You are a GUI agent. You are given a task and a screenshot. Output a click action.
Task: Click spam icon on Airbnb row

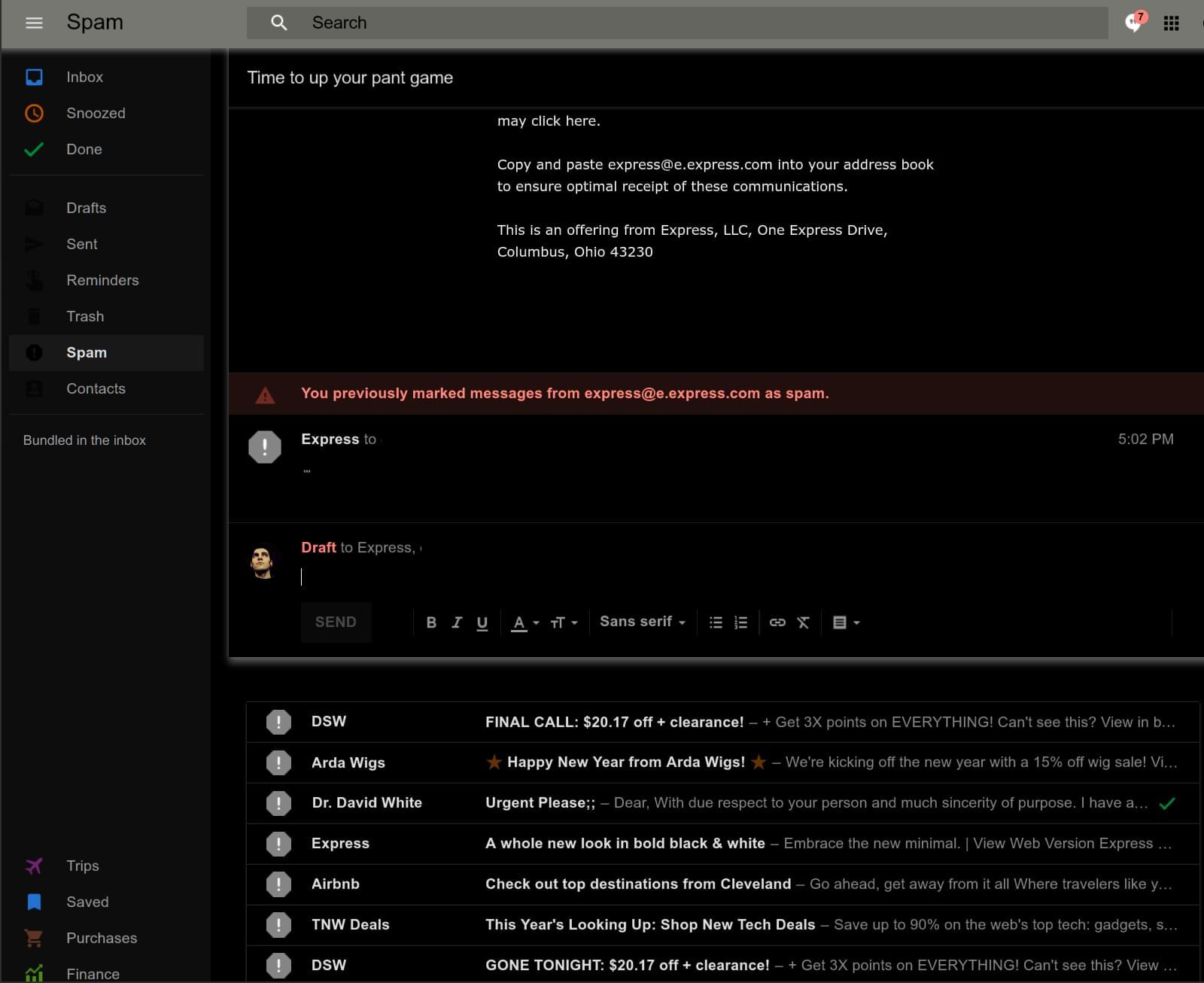(278, 884)
